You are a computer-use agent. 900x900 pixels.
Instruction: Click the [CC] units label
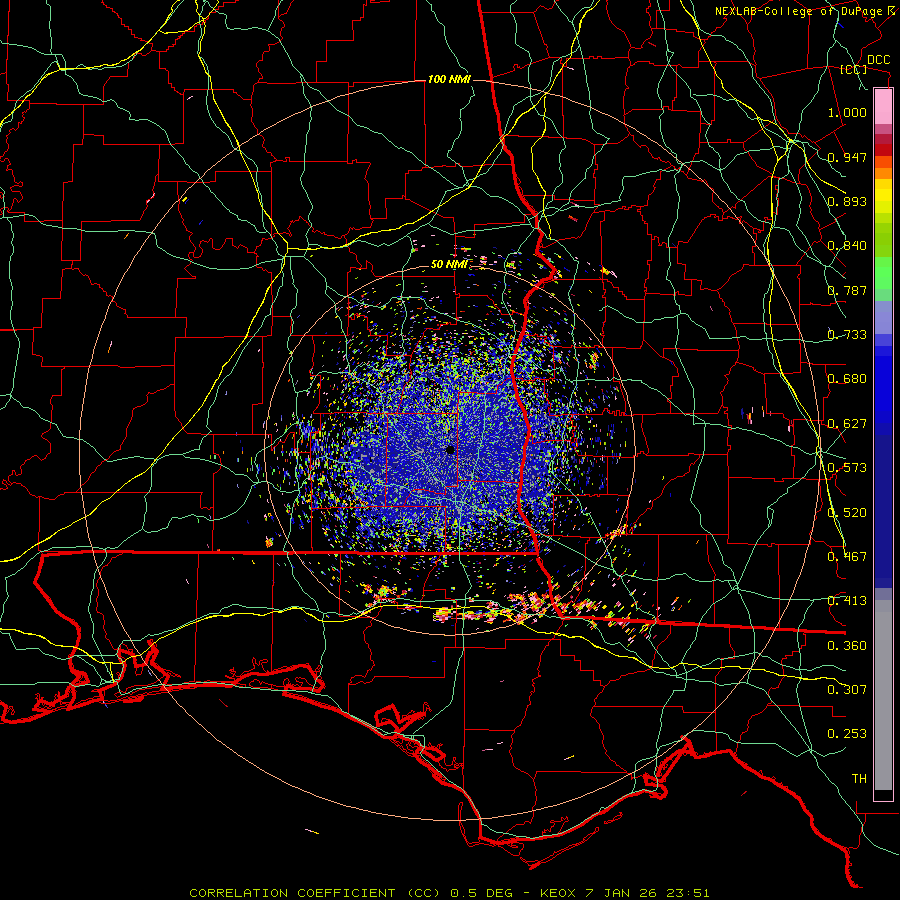click(854, 69)
